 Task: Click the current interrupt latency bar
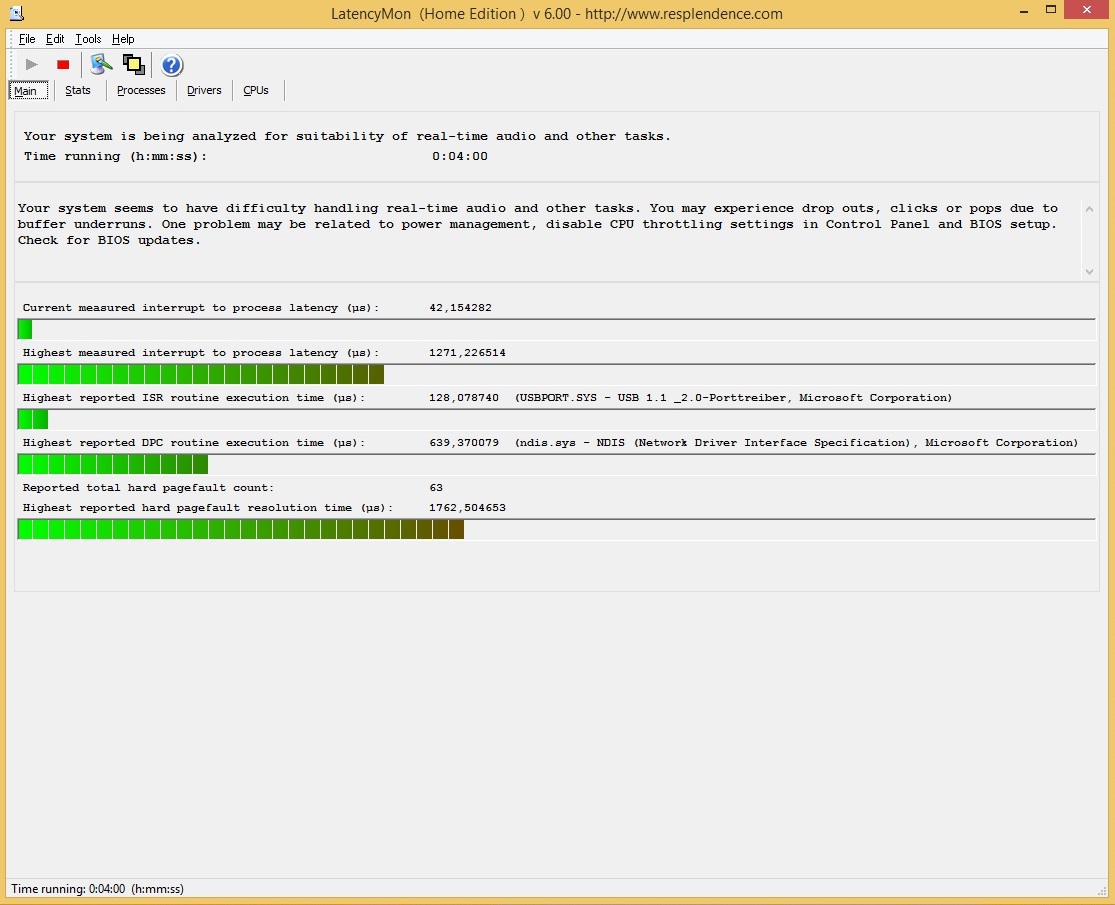coord(556,329)
